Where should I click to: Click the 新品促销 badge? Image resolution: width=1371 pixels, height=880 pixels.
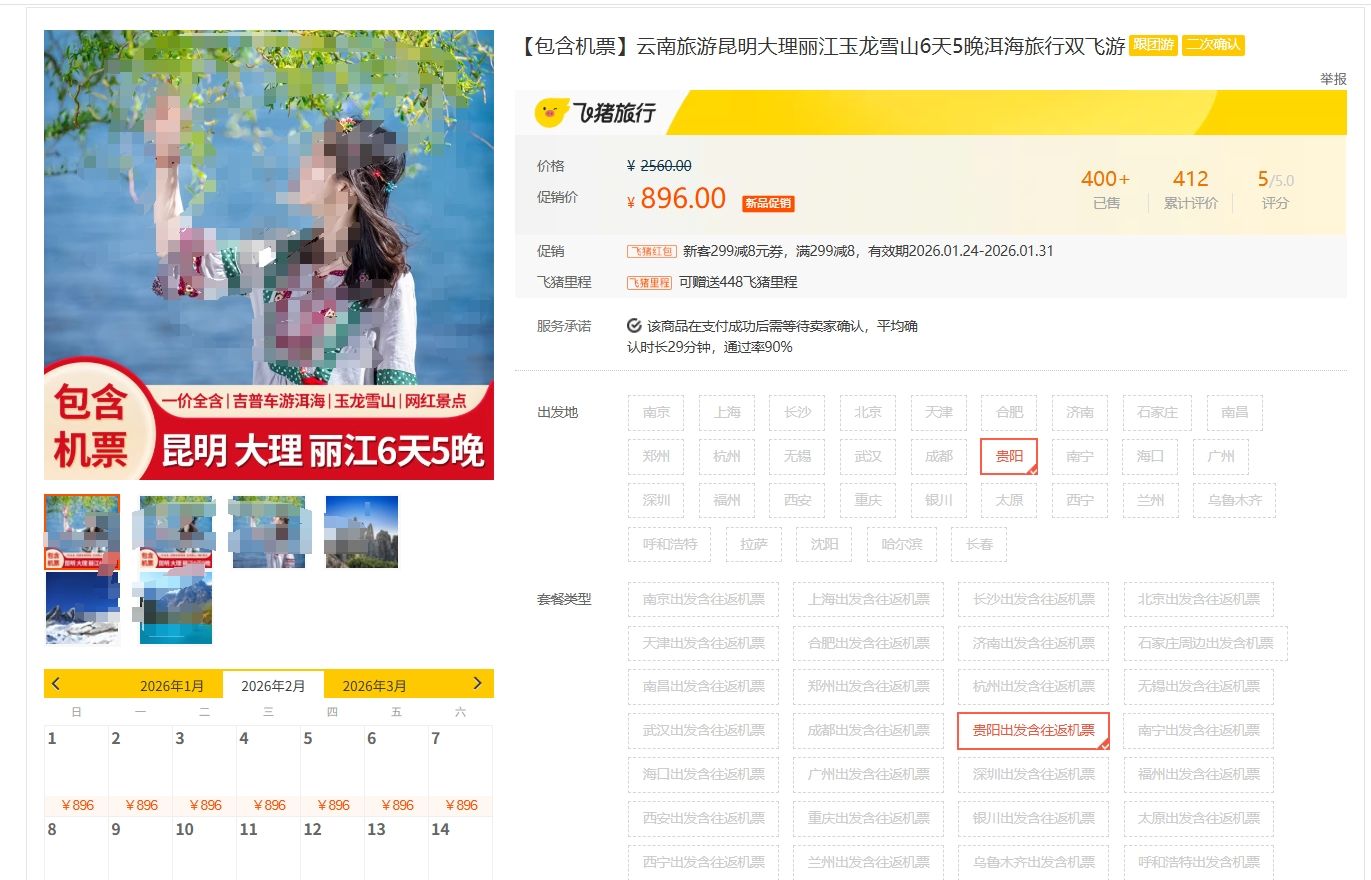coord(768,203)
